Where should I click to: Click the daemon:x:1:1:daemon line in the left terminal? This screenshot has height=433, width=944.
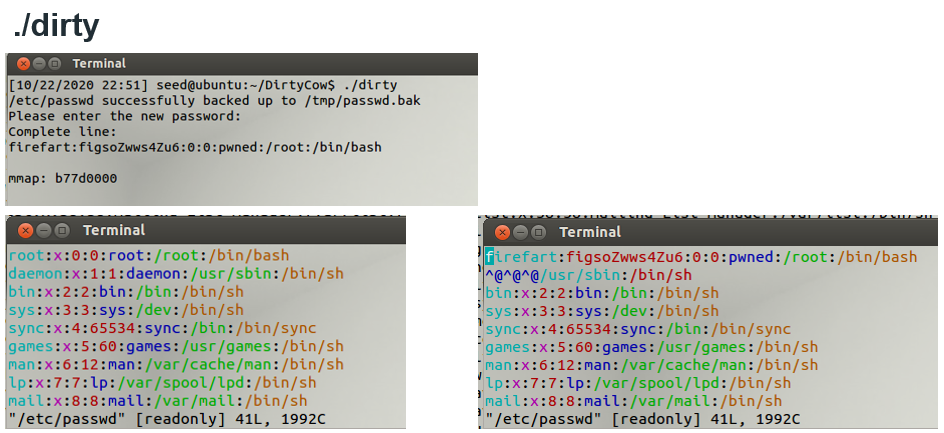point(176,273)
